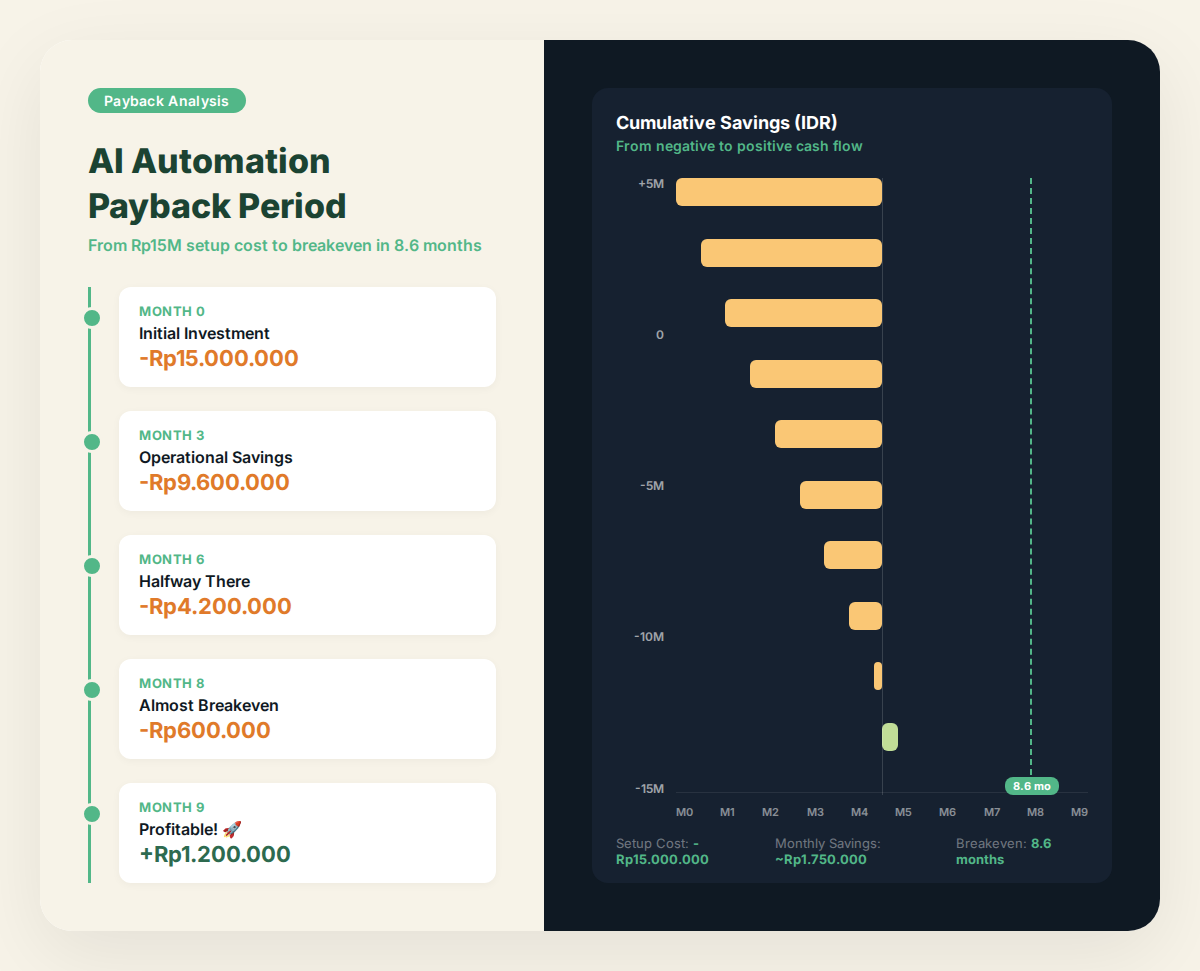The height and width of the screenshot is (971, 1200).
Task: Click the green positive bar in the chart
Action: (x=890, y=737)
